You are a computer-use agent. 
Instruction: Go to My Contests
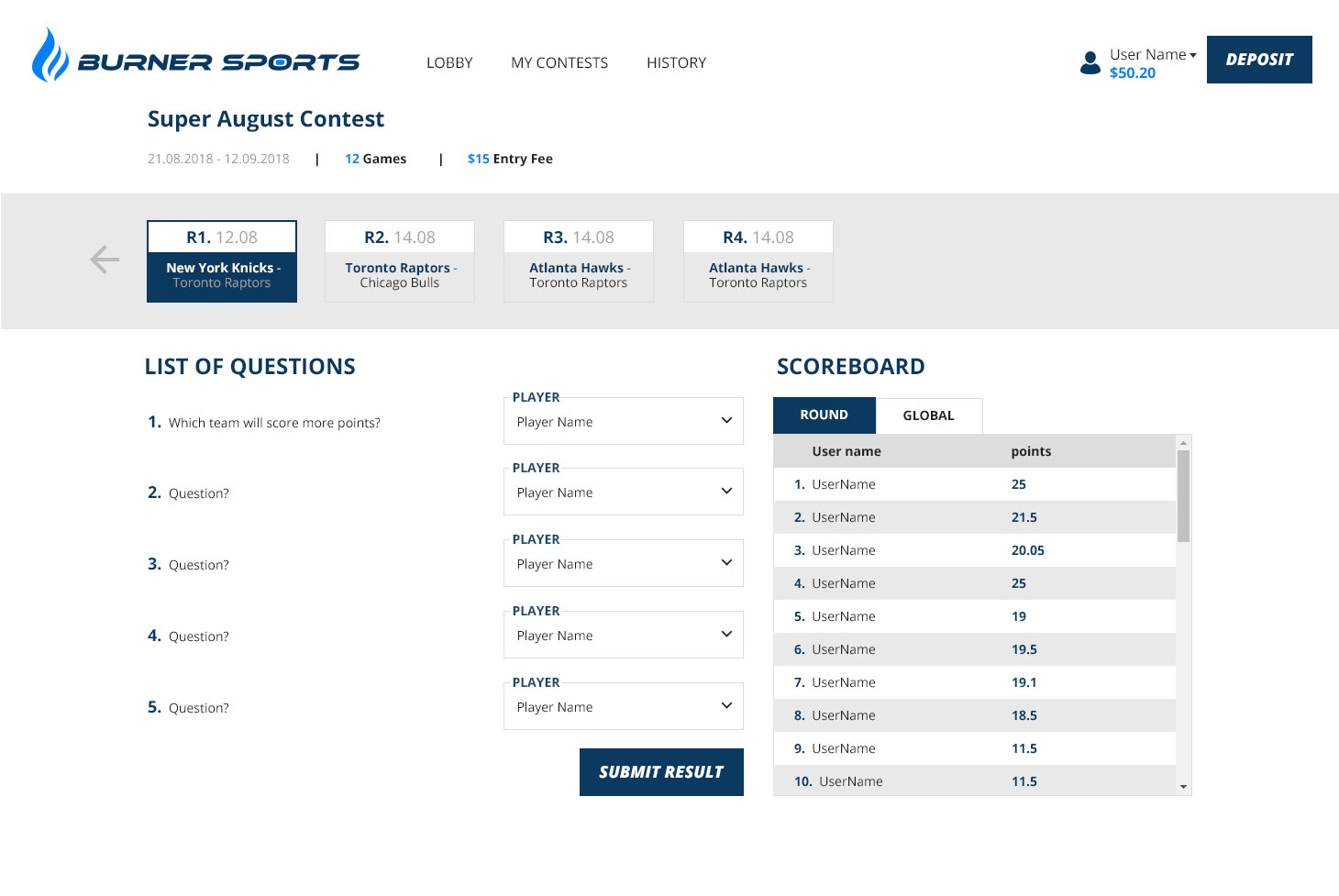(x=559, y=62)
